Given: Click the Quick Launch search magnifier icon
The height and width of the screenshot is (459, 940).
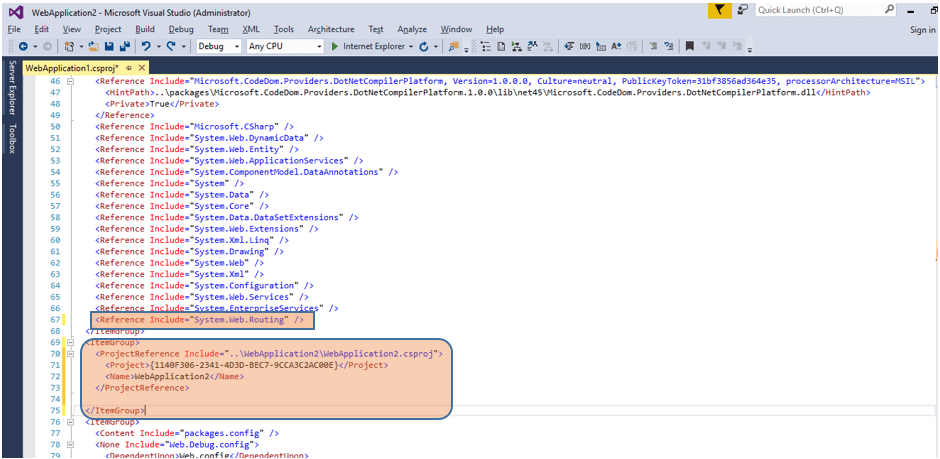Looking at the screenshot, I should [890, 10].
